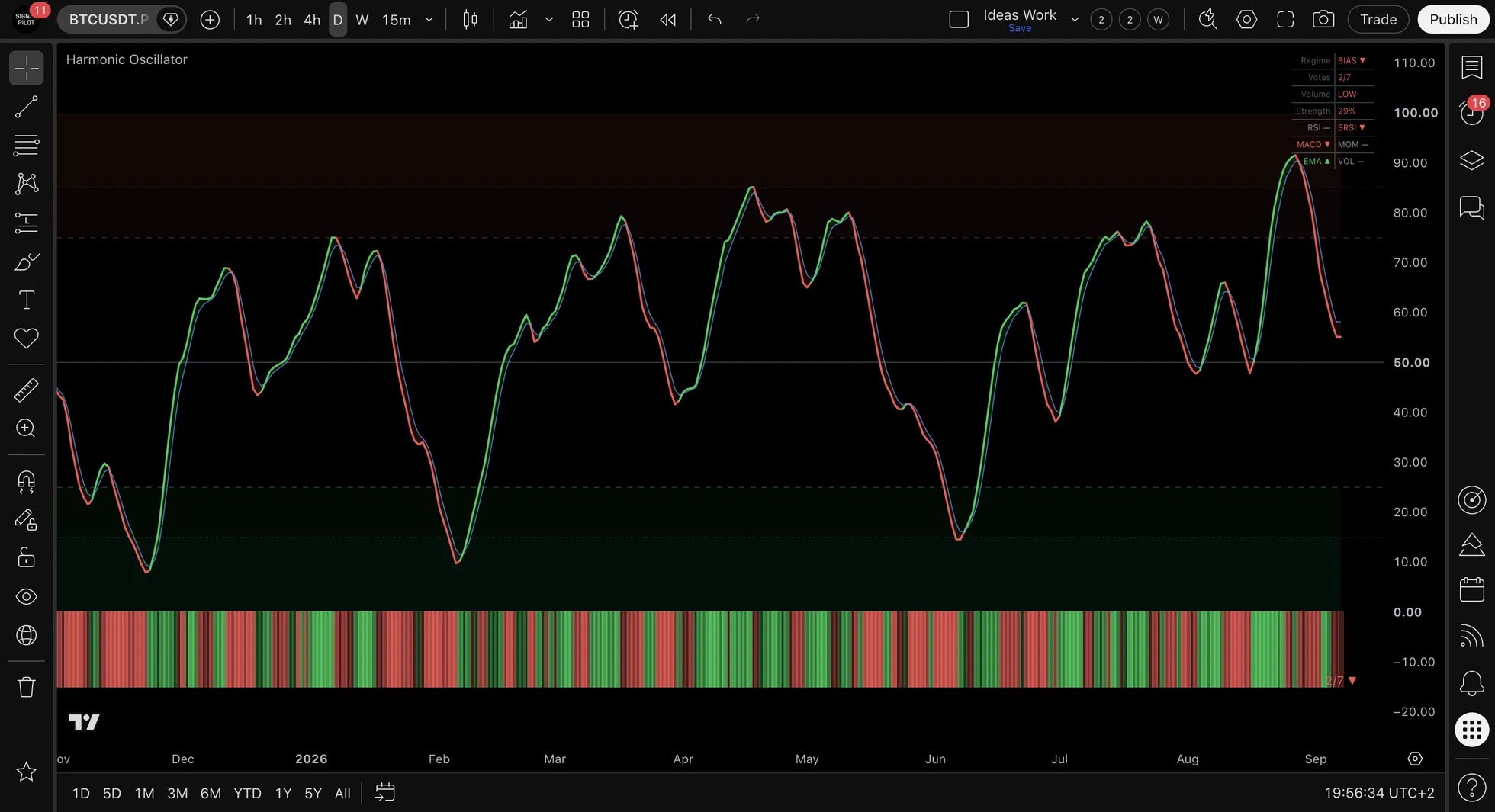
Task: Select the ruler measure tool
Action: (27, 390)
